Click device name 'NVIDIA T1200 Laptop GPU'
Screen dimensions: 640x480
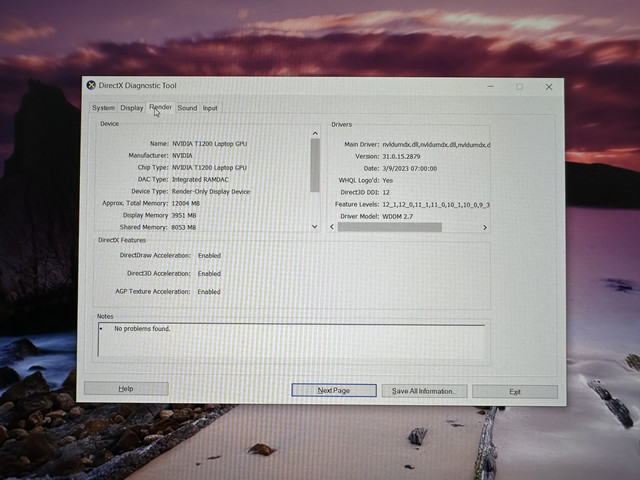tap(209, 144)
